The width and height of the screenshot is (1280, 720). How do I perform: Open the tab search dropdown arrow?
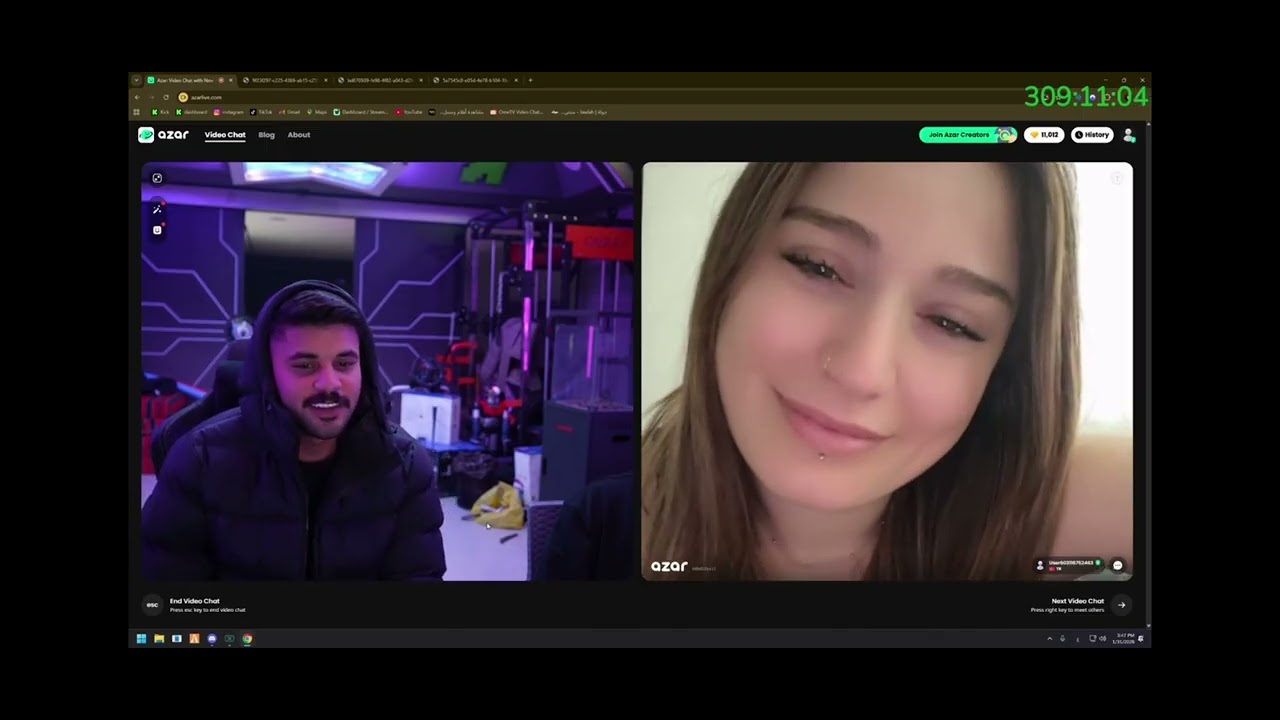[x=136, y=80]
